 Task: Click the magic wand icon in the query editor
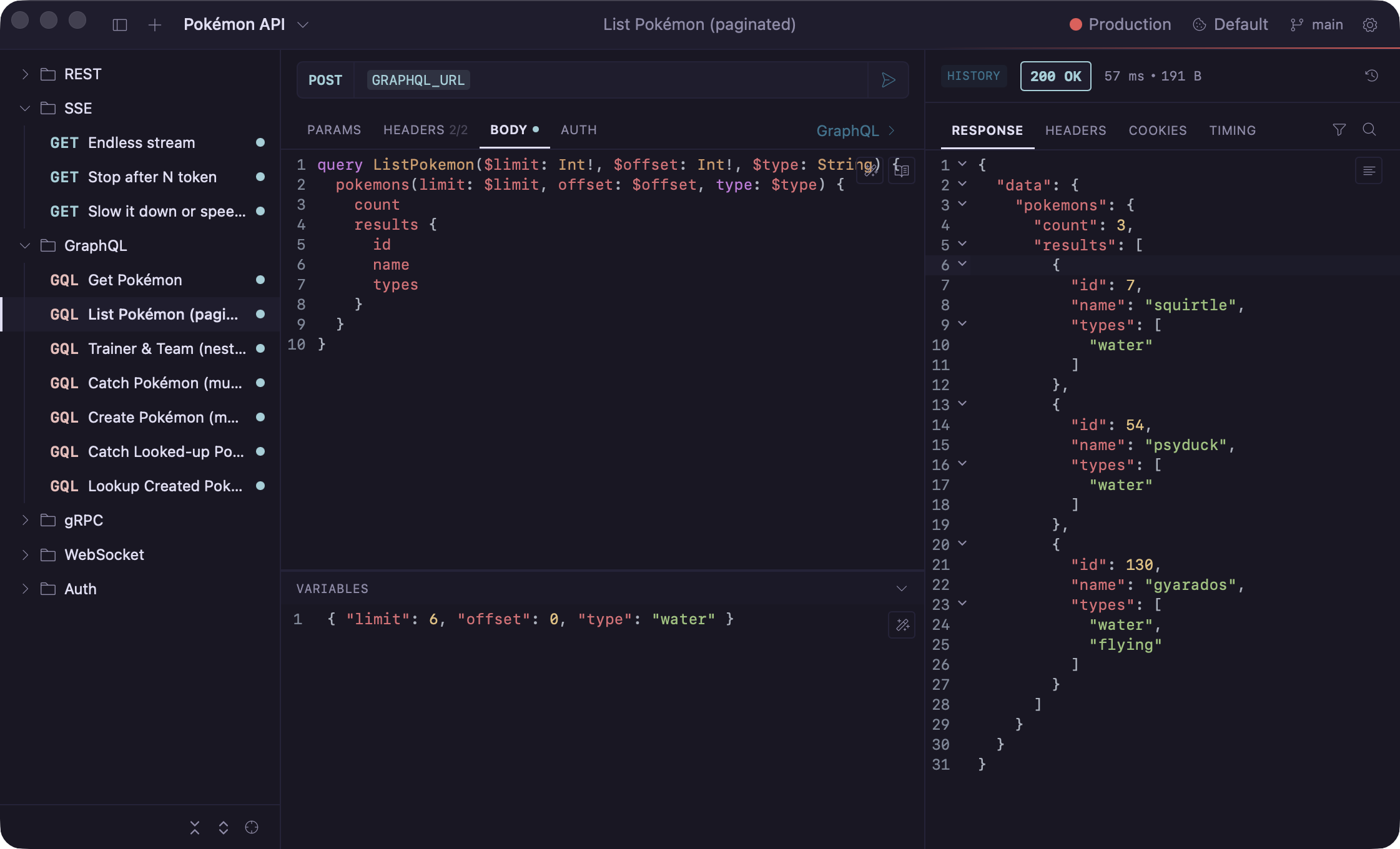[870, 170]
